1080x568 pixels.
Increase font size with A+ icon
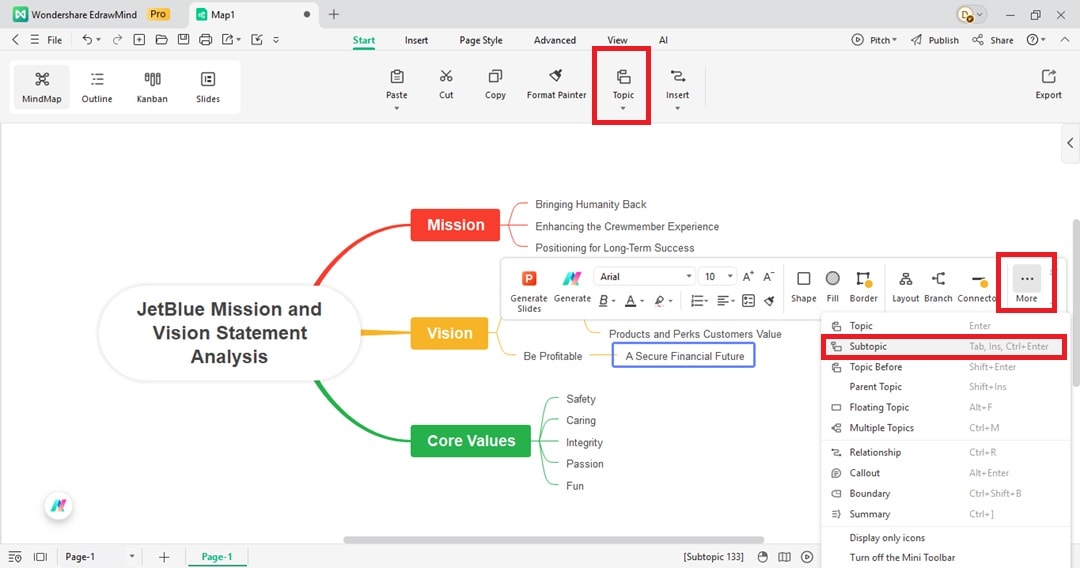748,277
